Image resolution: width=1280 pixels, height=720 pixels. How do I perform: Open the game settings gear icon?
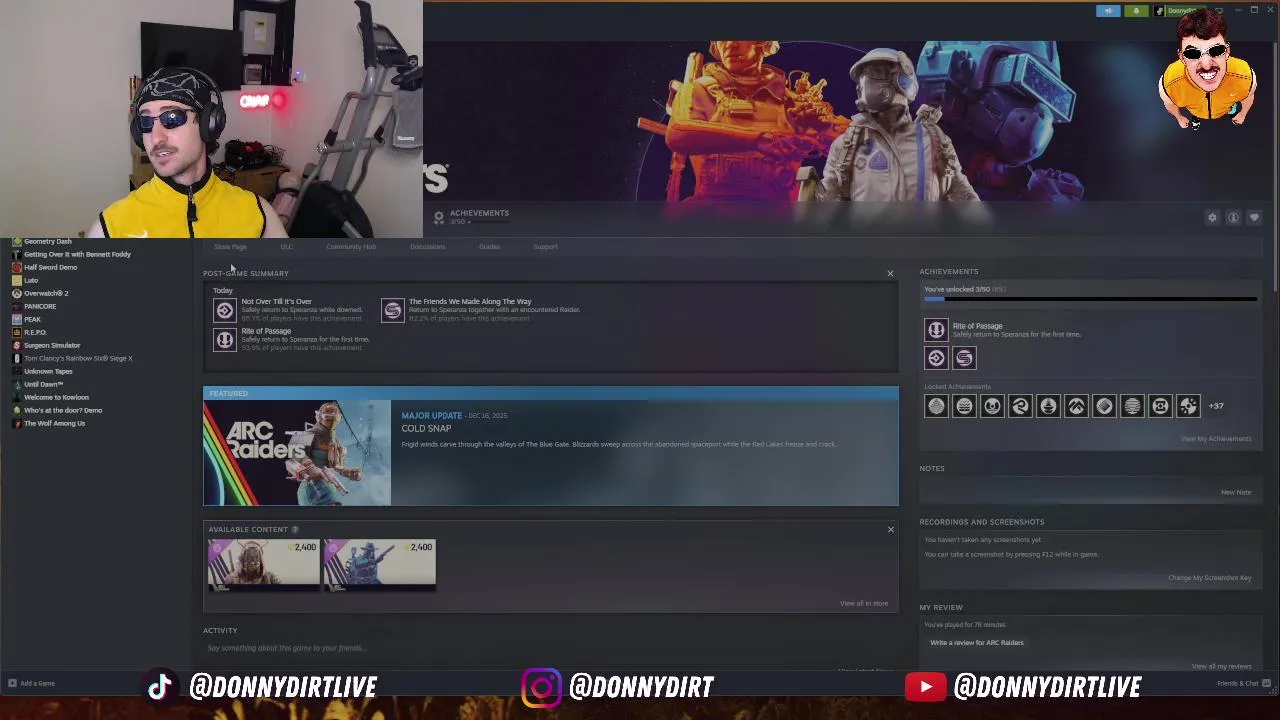coord(1212,217)
